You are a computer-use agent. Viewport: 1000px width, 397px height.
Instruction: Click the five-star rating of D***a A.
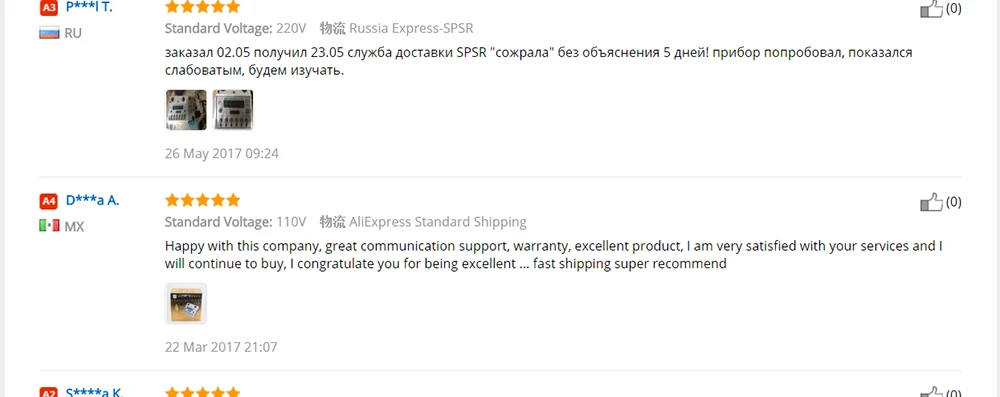[202, 200]
